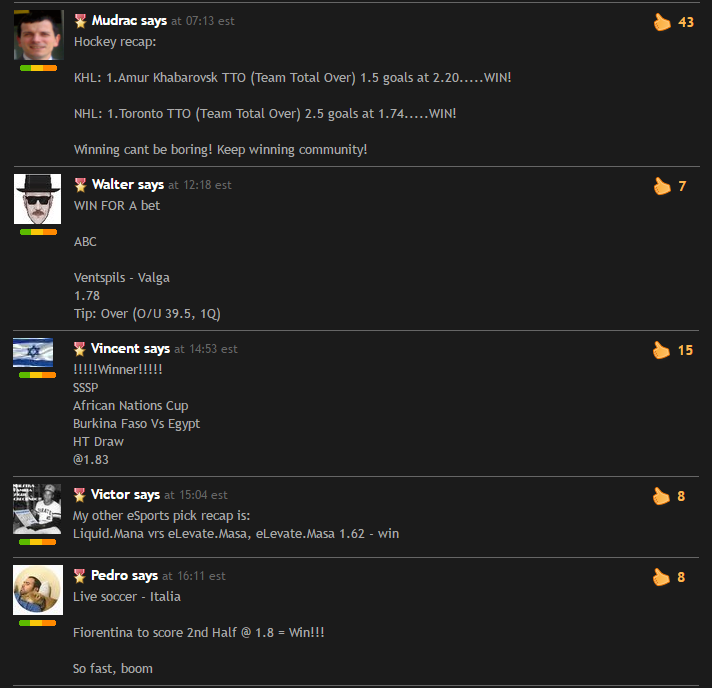Click the rating bar under Pedro's avatar
712x688 pixels.
38,623
